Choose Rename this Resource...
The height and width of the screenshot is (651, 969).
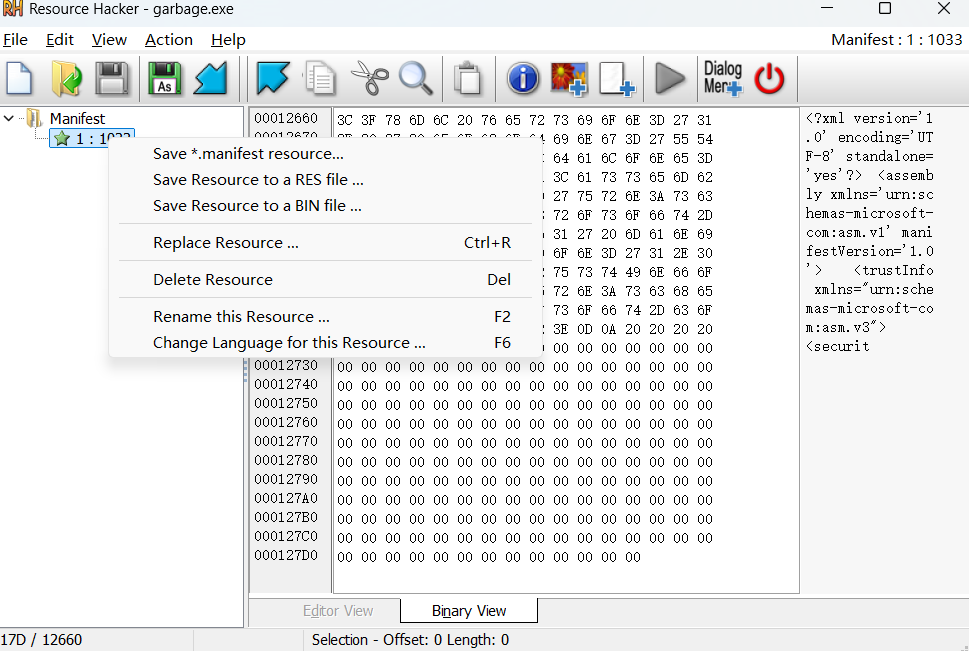pyautogui.click(x=325, y=317)
